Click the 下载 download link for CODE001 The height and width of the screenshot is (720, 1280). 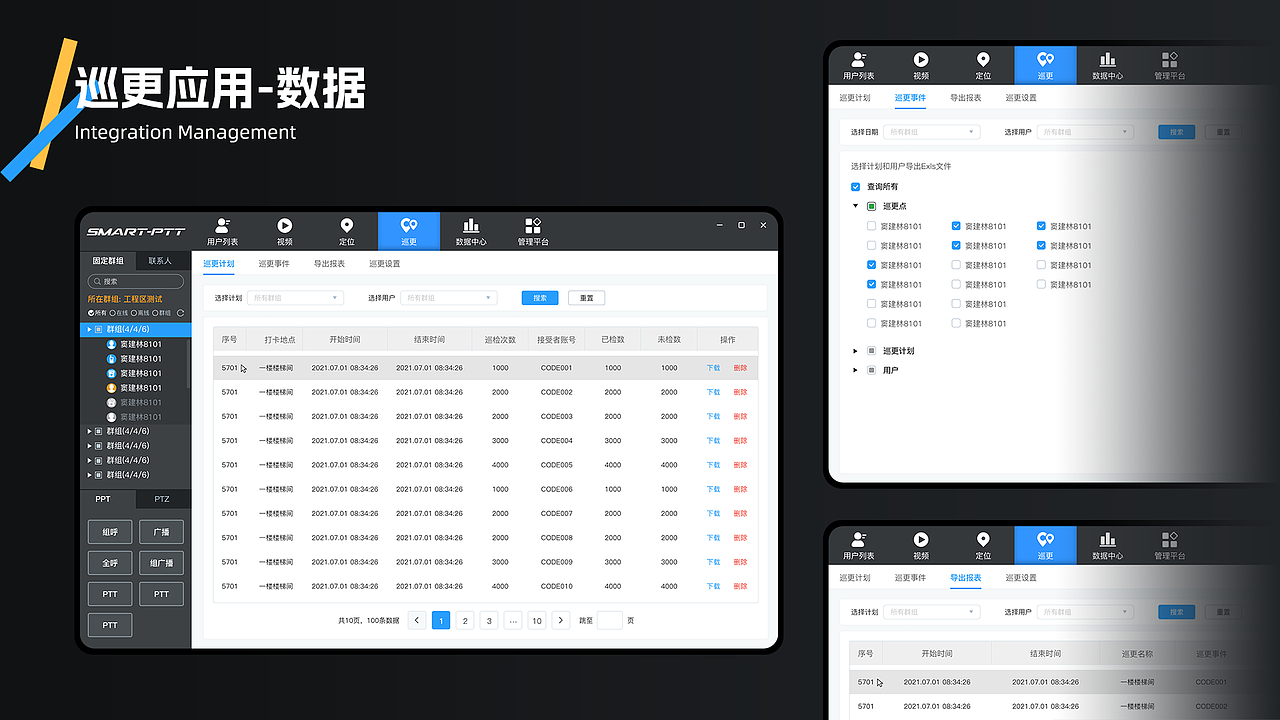click(712, 368)
